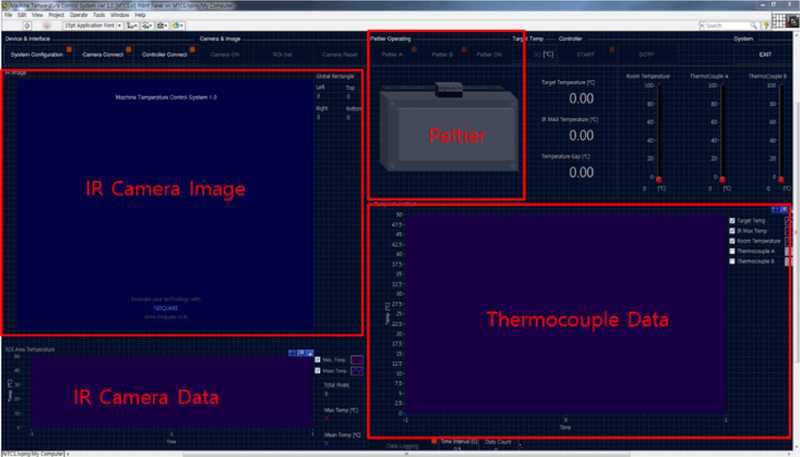
Task: Open the Align Objects toolbar tool
Action: coord(132,24)
